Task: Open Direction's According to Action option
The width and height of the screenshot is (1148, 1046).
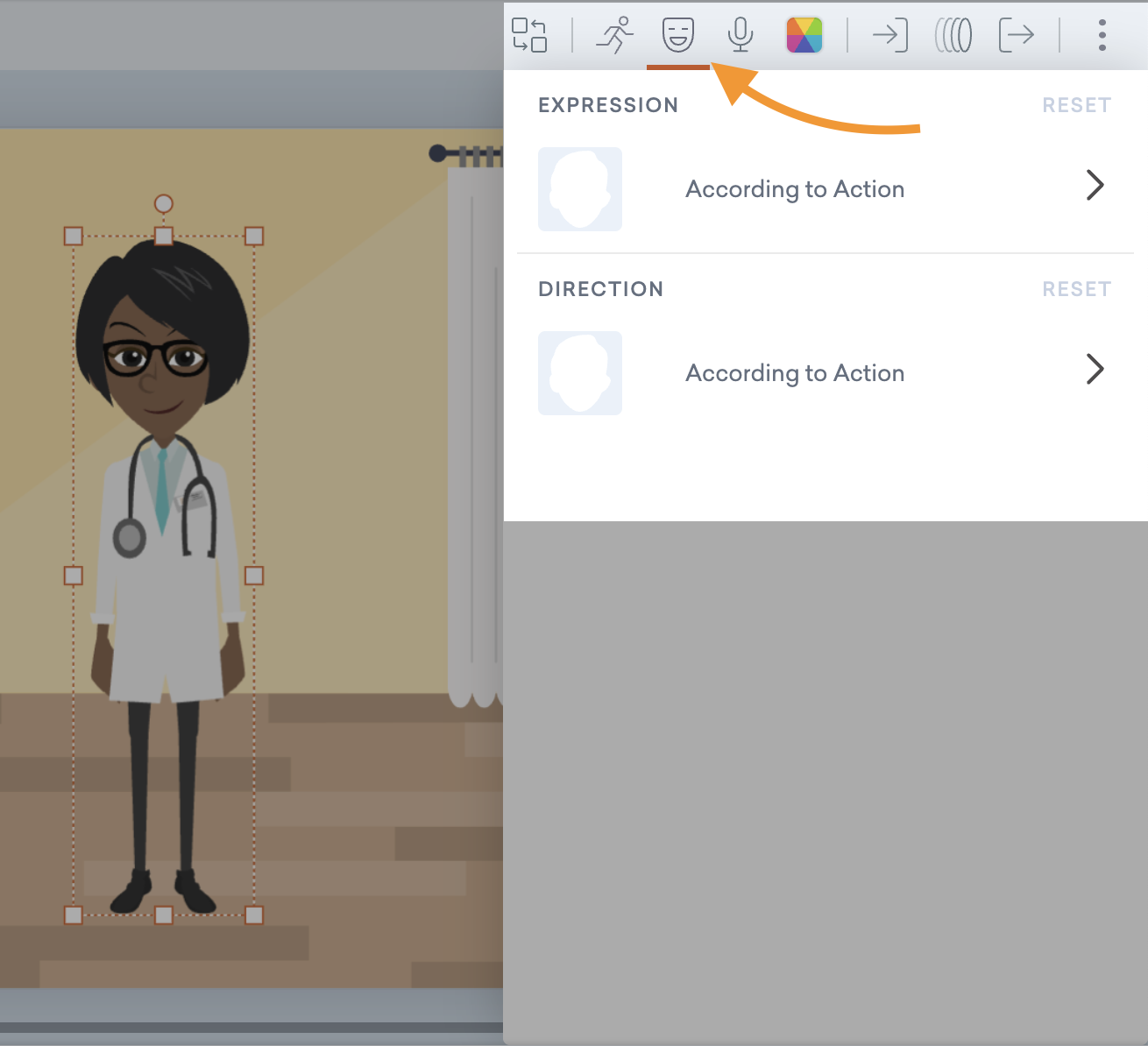Action: click(795, 373)
